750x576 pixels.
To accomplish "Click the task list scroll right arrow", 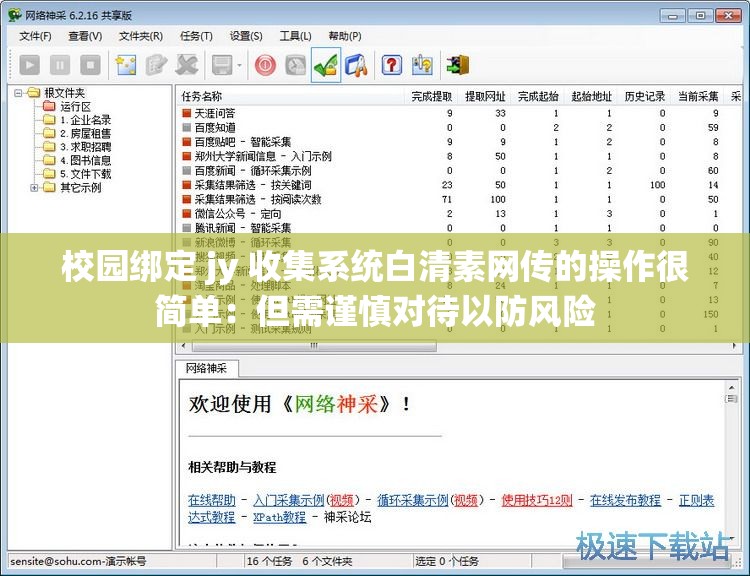I will 734,346.
